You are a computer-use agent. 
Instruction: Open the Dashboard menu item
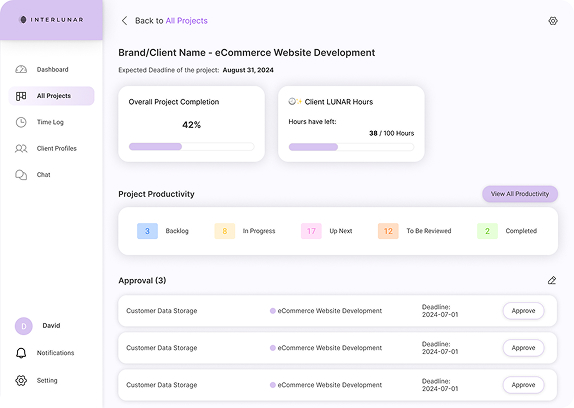(x=52, y=70)
